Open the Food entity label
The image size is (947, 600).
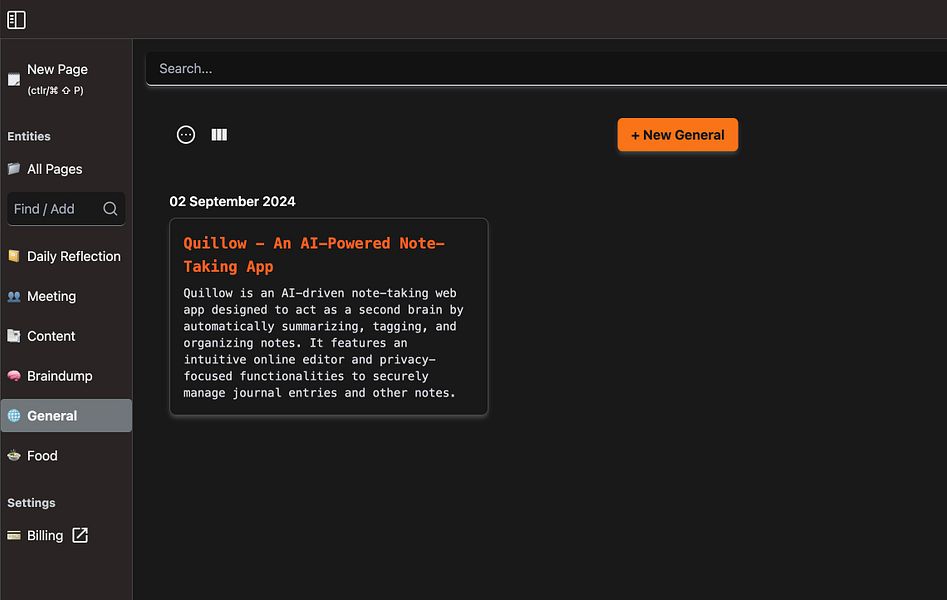click(x=42, y=456)
